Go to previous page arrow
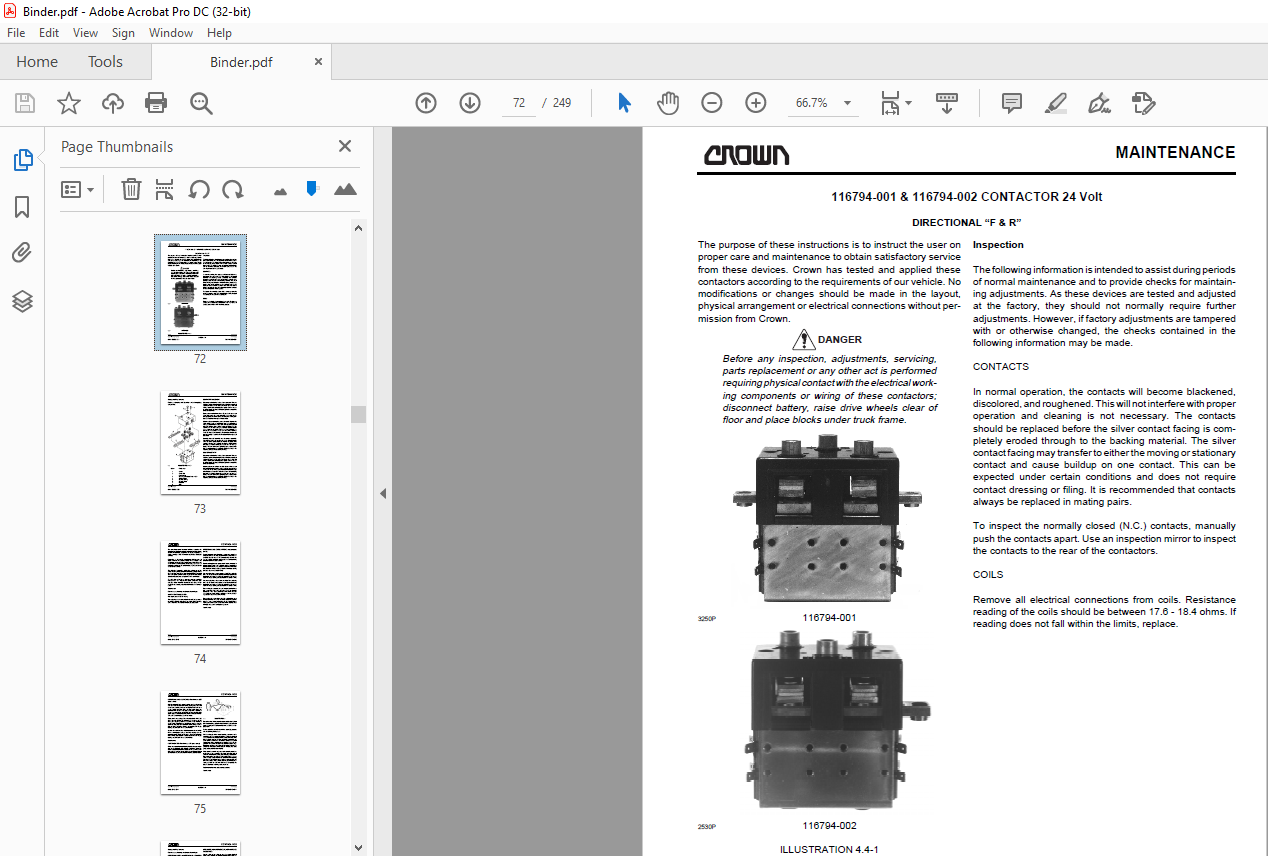 click(x=426, y=103)
